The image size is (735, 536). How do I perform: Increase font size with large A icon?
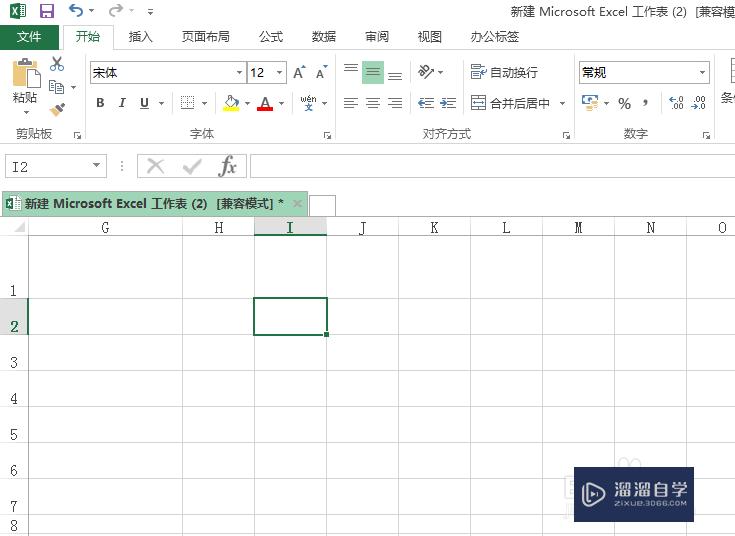coord(299,73)
